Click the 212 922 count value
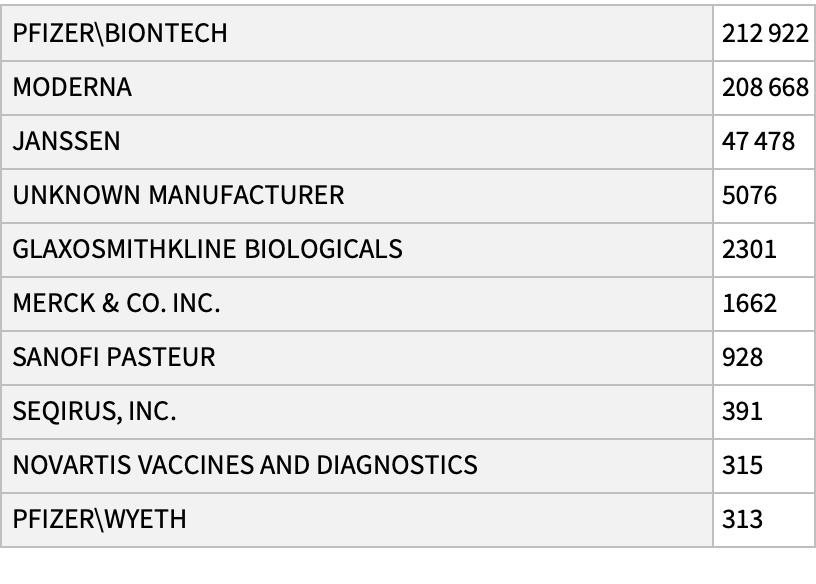 (x=764, y=33)
